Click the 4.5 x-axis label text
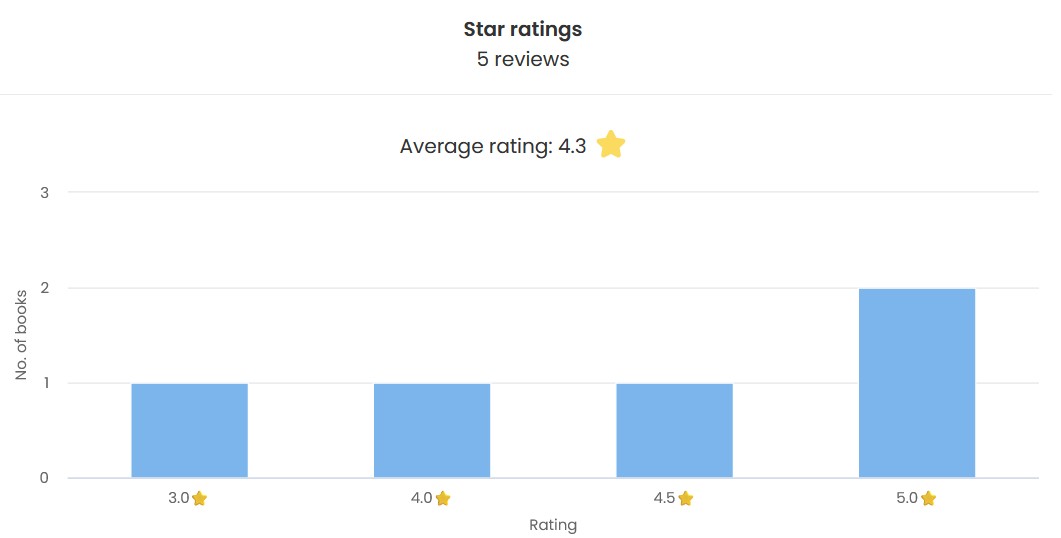The width and height of the screenshot is (1061, 538). point(664,498)
